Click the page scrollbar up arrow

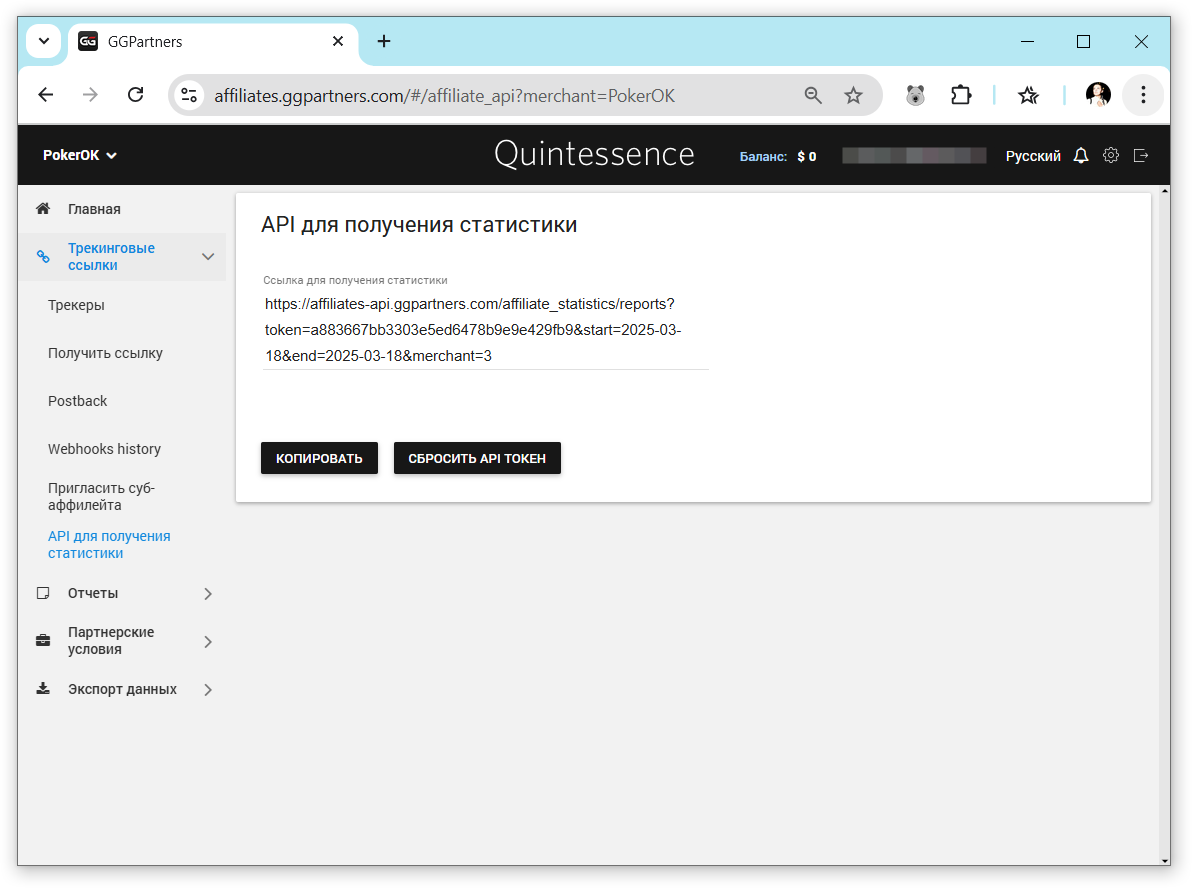(x=1165, y=191)
